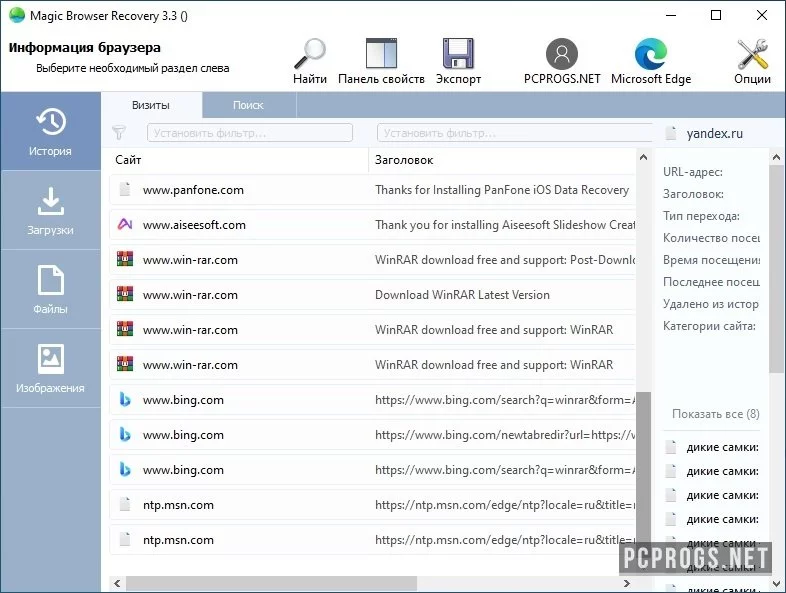Select the www.panfone.com row

(373, 189)
